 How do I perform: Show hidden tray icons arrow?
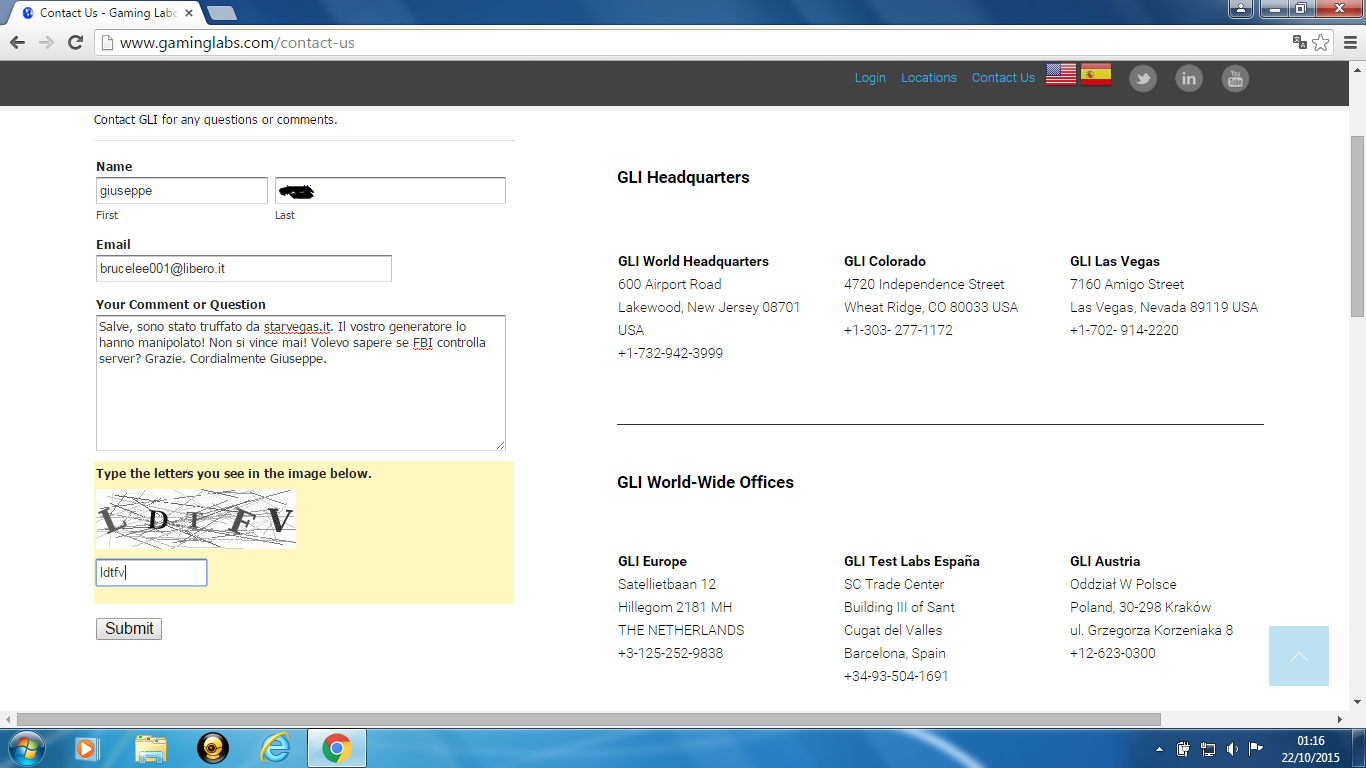pyautogui.click(x=1159, y=749)
